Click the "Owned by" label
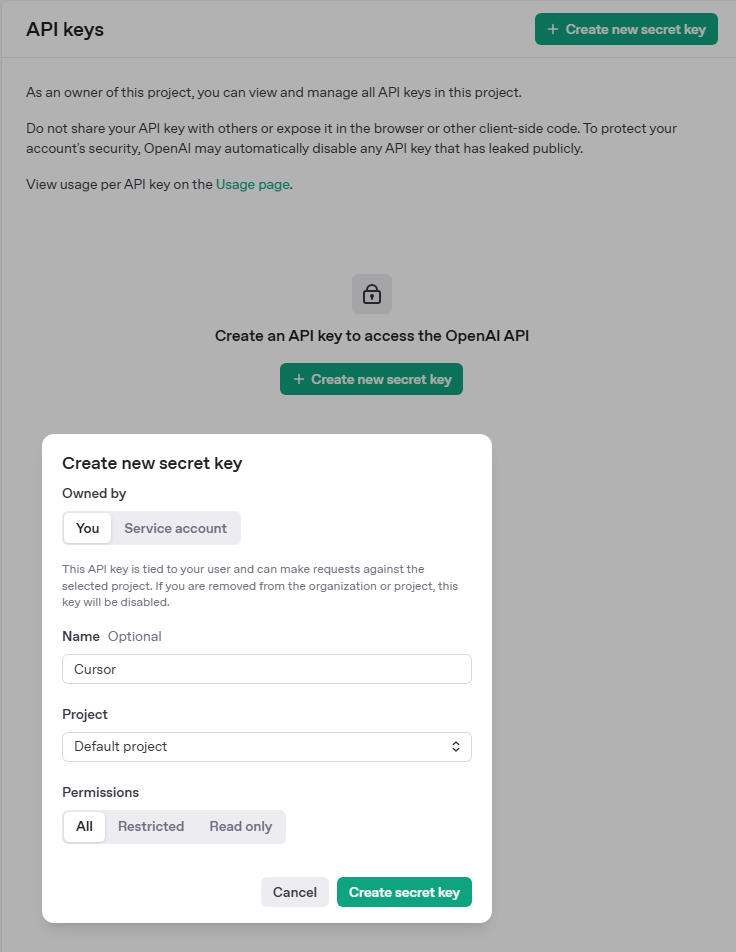 [94, 493]
